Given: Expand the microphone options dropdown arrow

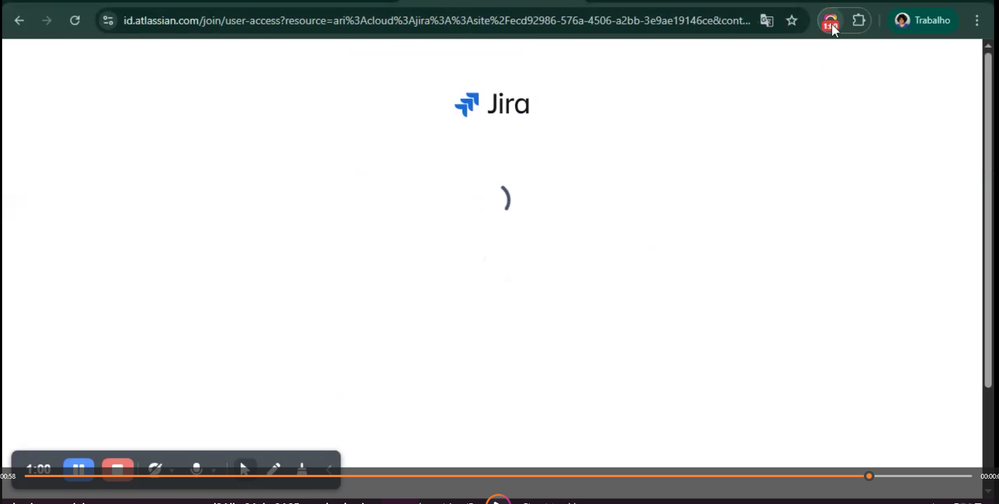Looking at the screenshot, I should point(213,469).
